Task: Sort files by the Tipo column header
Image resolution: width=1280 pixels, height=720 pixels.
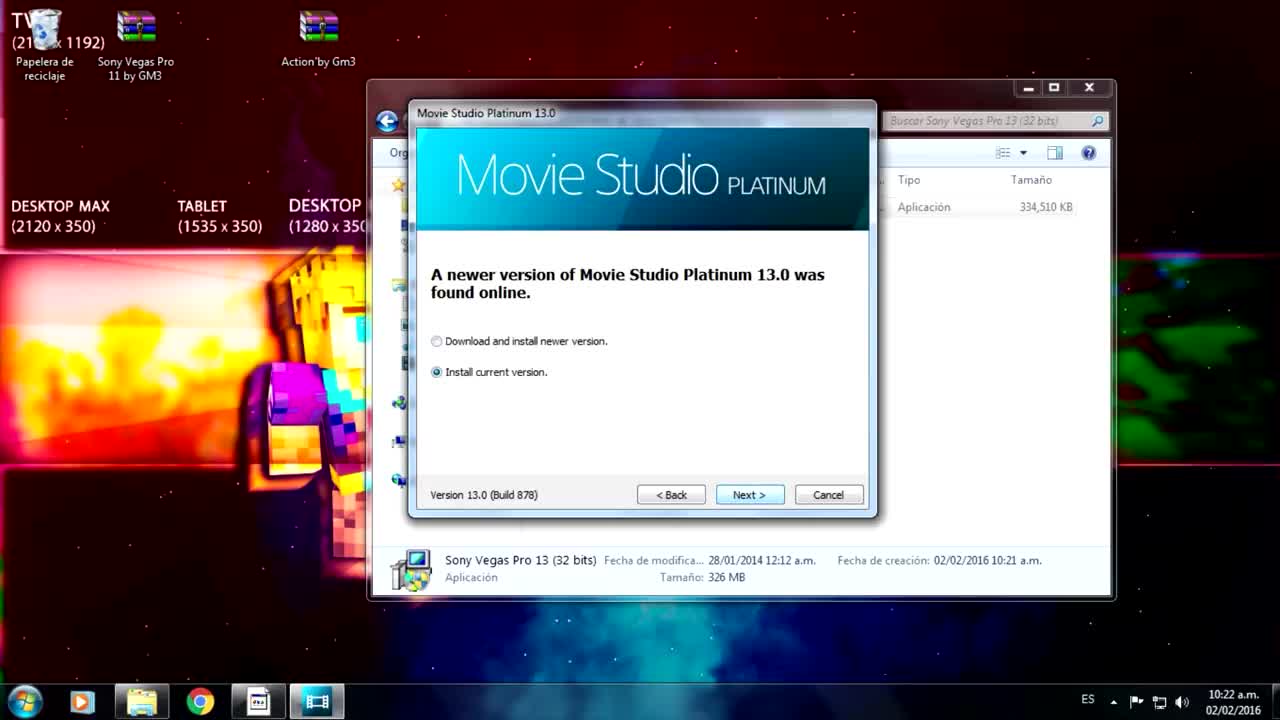Action: 908,180
